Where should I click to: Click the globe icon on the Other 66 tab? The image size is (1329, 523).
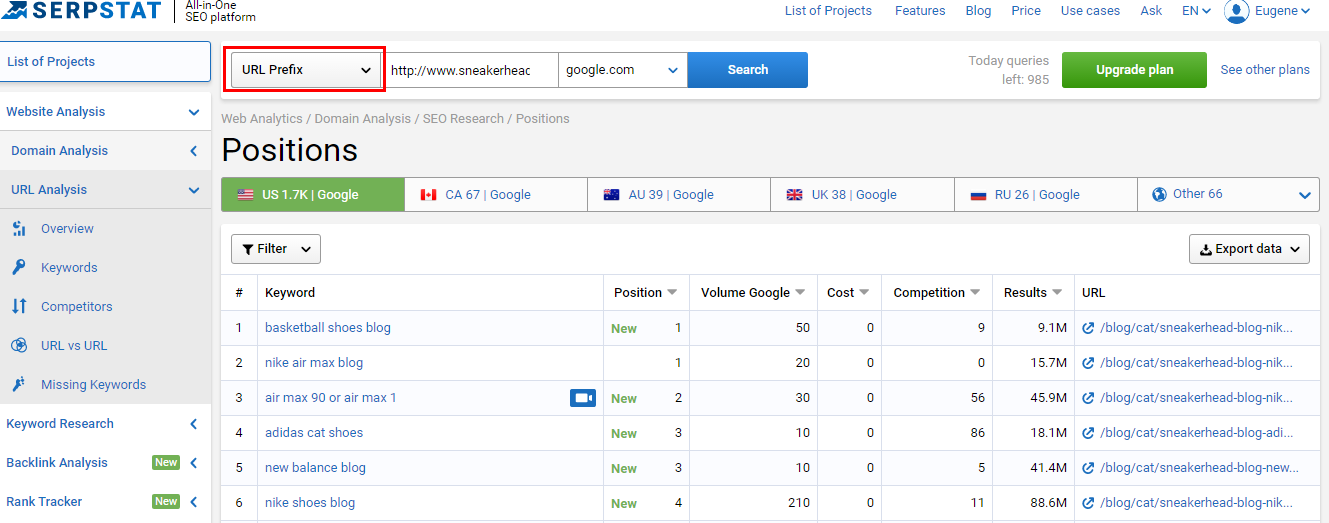coord(1160,195)
